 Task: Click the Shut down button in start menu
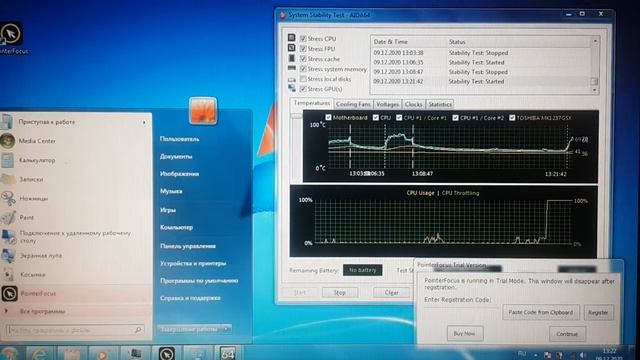[x=189, y=329]
